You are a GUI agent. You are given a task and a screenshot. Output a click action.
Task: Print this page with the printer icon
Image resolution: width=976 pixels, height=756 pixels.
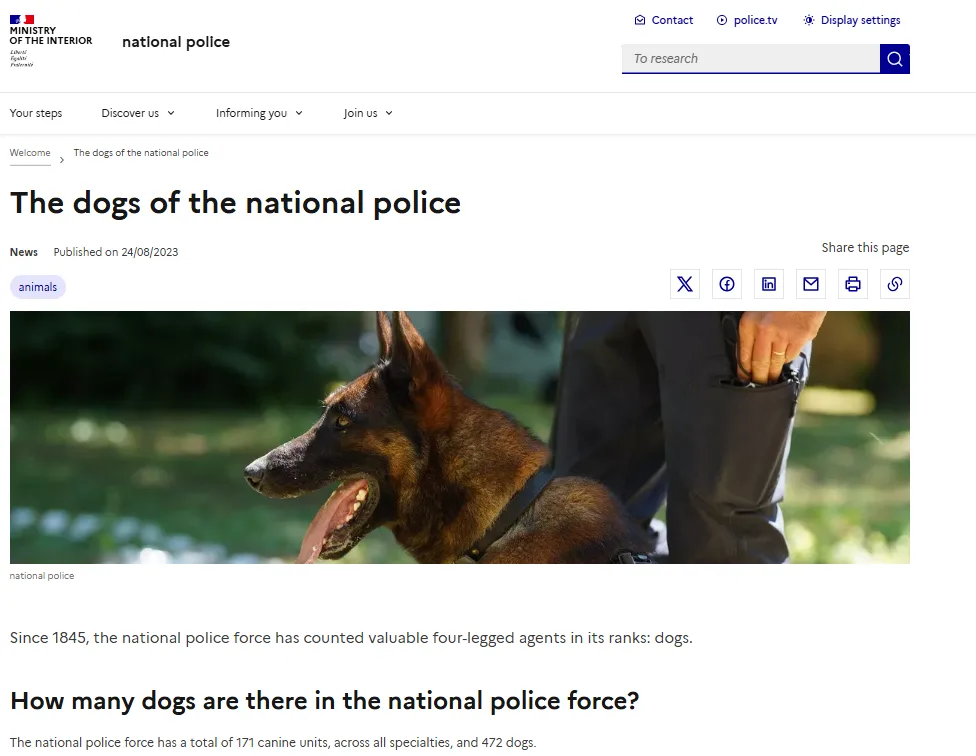[x=853, y=284]
